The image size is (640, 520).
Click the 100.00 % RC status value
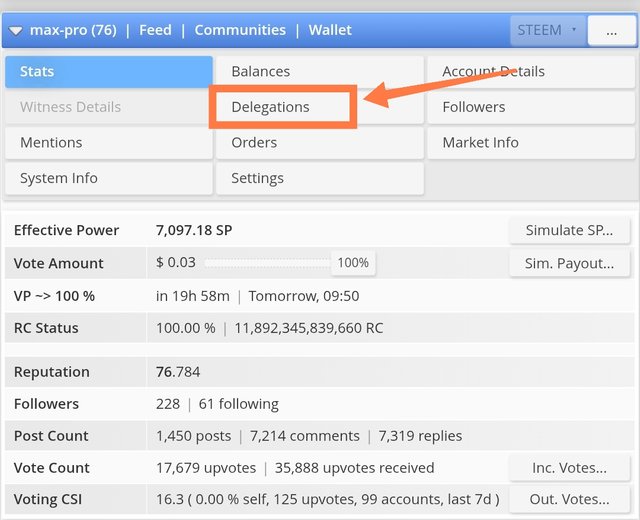[x=186, y=328]
